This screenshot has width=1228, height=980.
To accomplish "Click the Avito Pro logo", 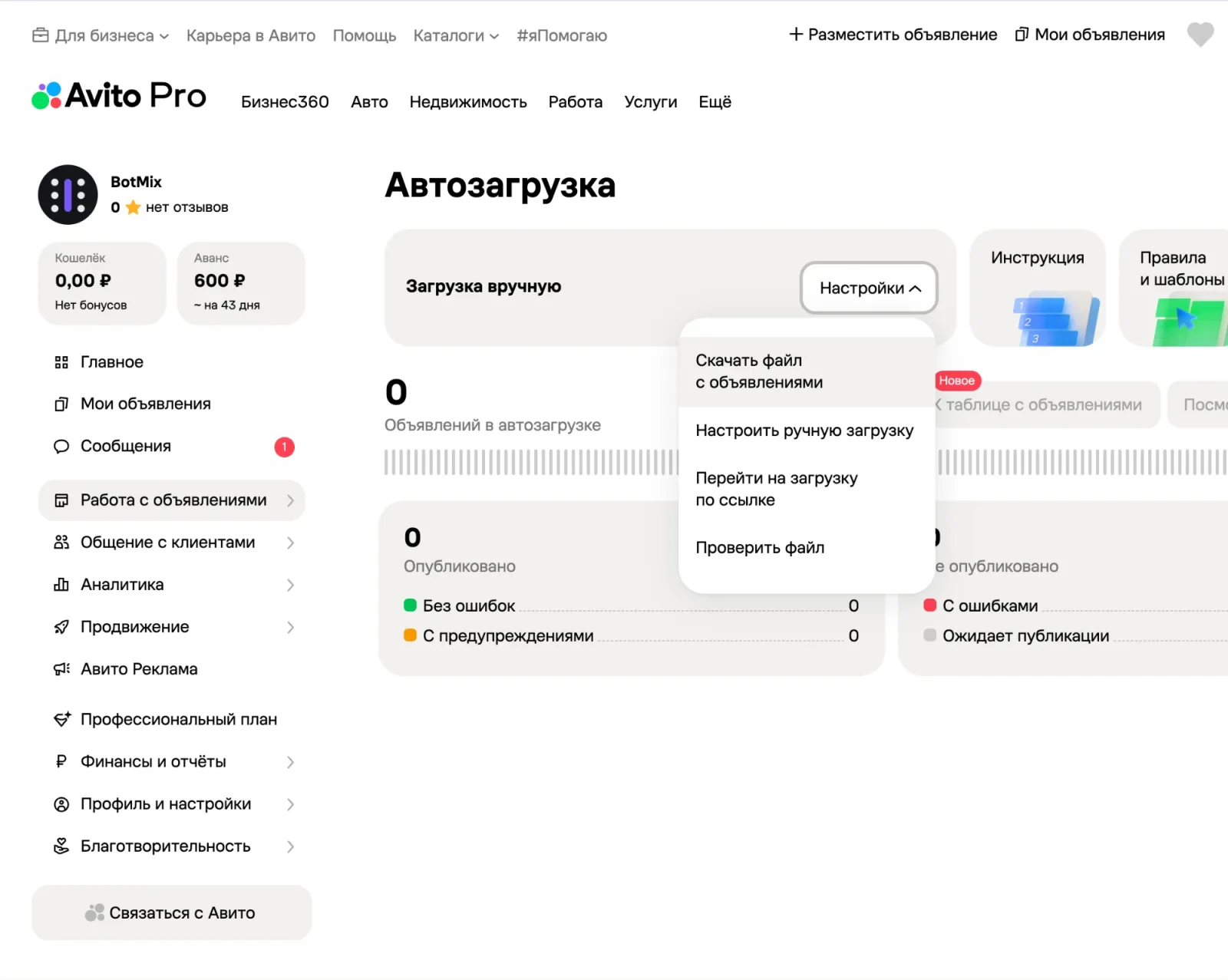I will point(119,96).
